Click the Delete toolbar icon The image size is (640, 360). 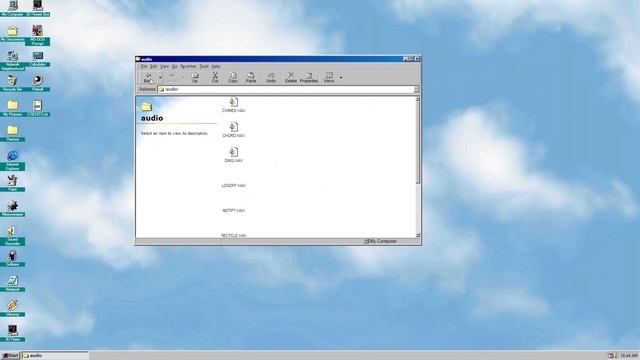click(x=291, y=77)
